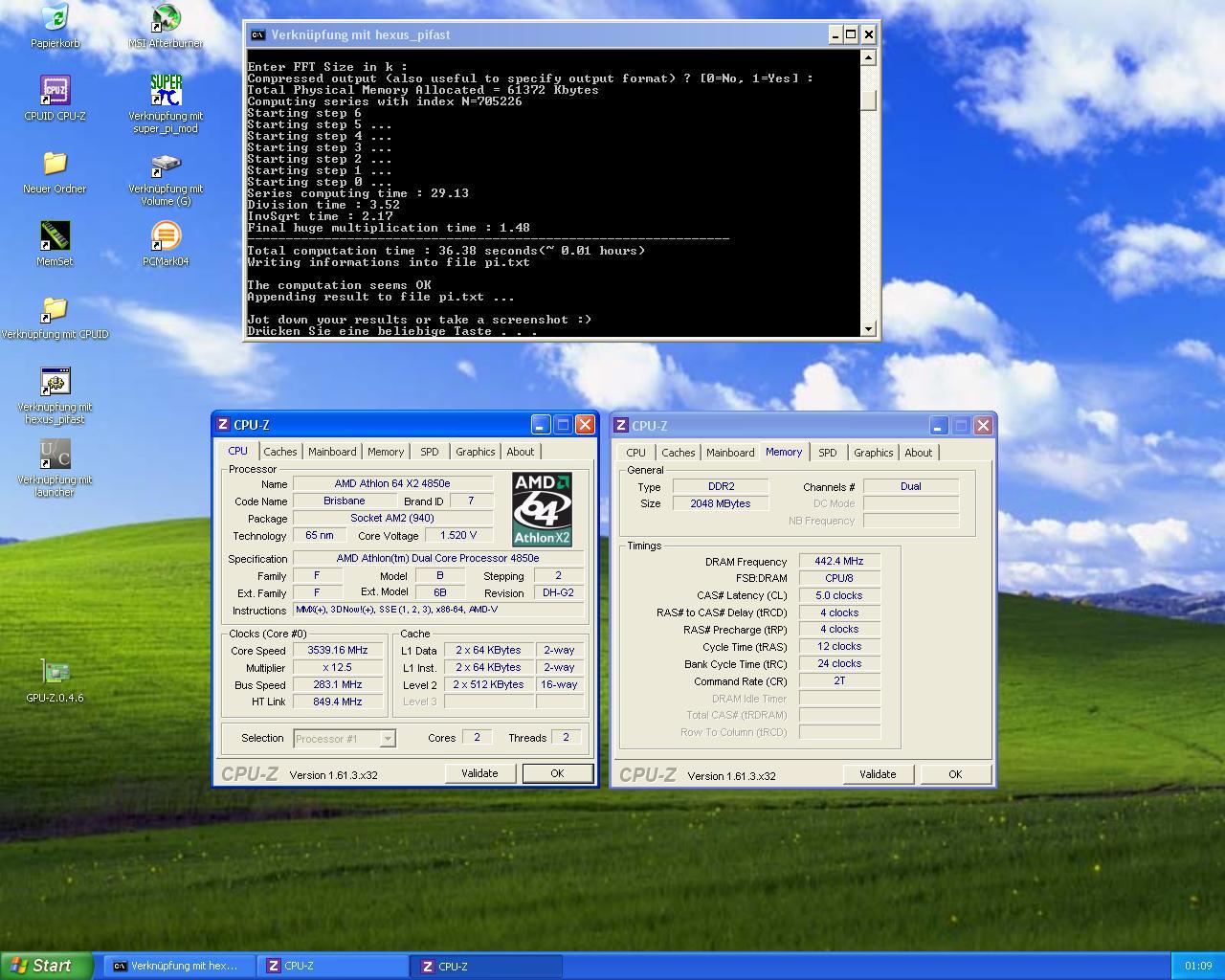Open About tab in left CPU-Z window
This screenshot has width=1225, height=980.
tap(521, 452)
